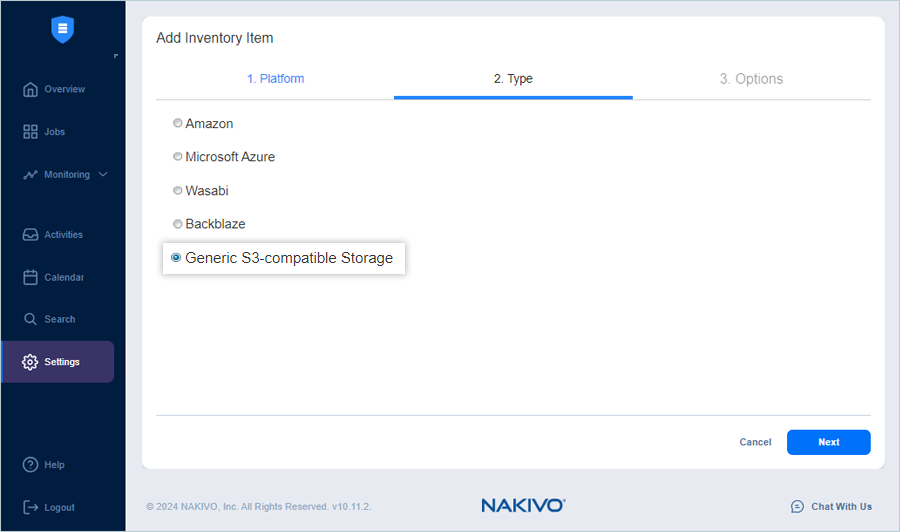Click the Wasabi option label

(207, 191)
